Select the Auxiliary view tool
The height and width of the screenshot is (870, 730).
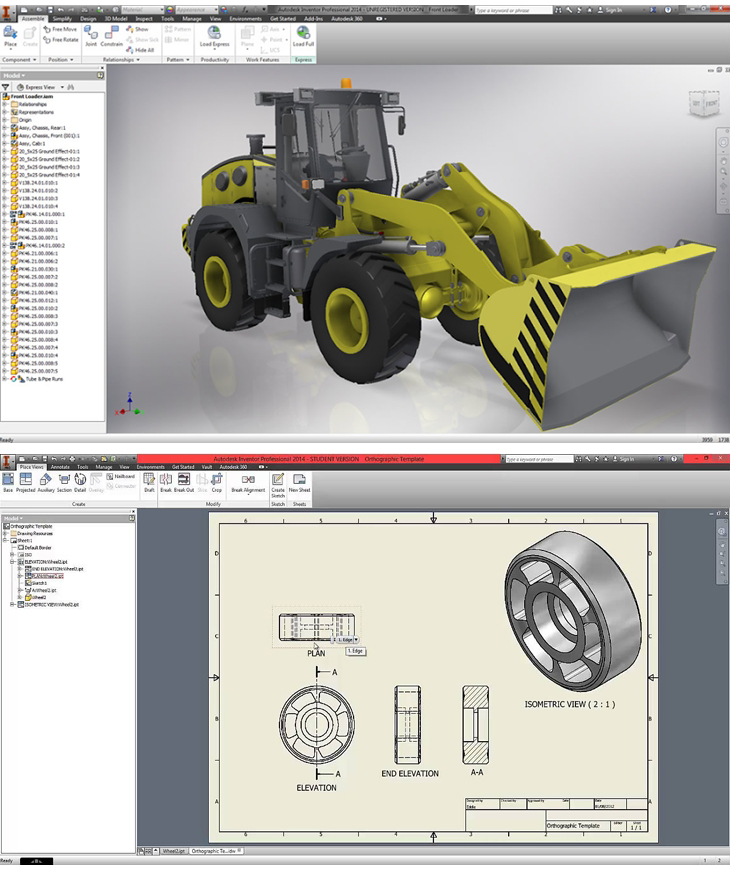point(46,482)
